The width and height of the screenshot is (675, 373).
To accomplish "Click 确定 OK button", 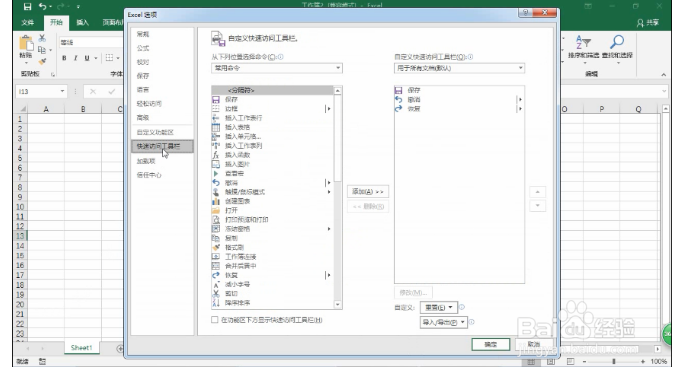I will click(490, 344).
